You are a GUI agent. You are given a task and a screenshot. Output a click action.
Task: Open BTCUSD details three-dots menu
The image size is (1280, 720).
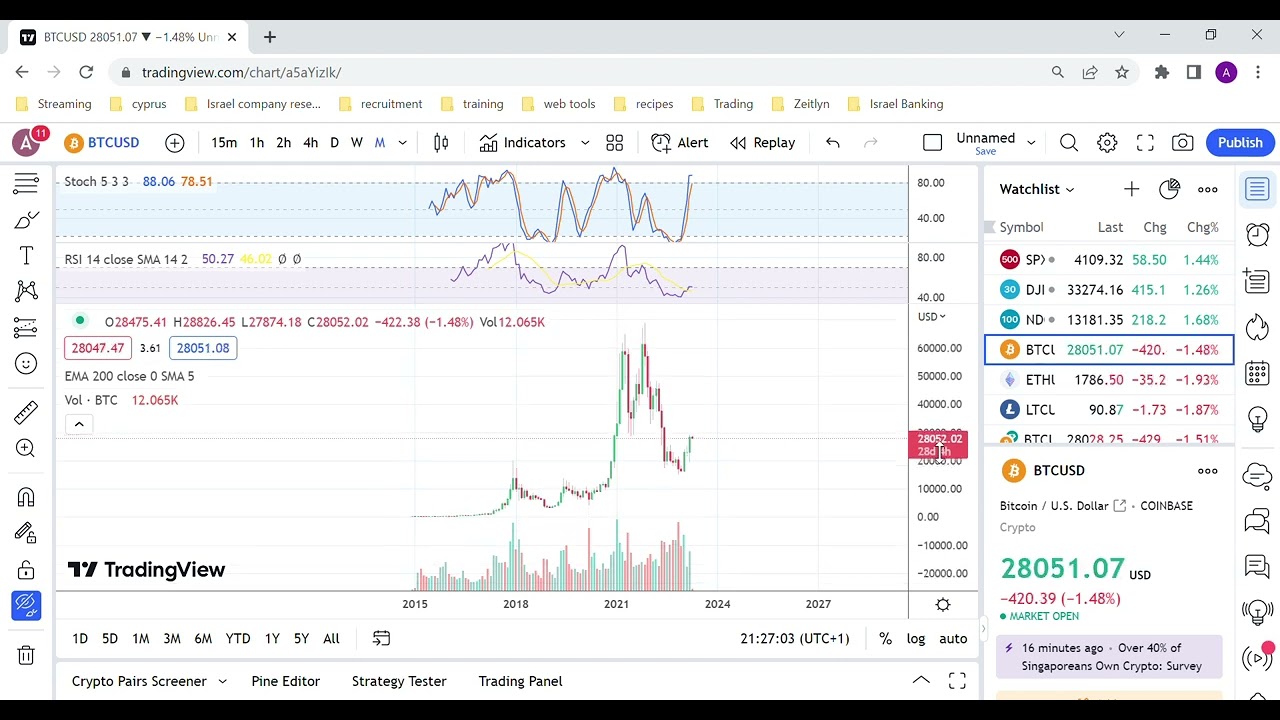pyautogui.click(x=1208, y=471)
